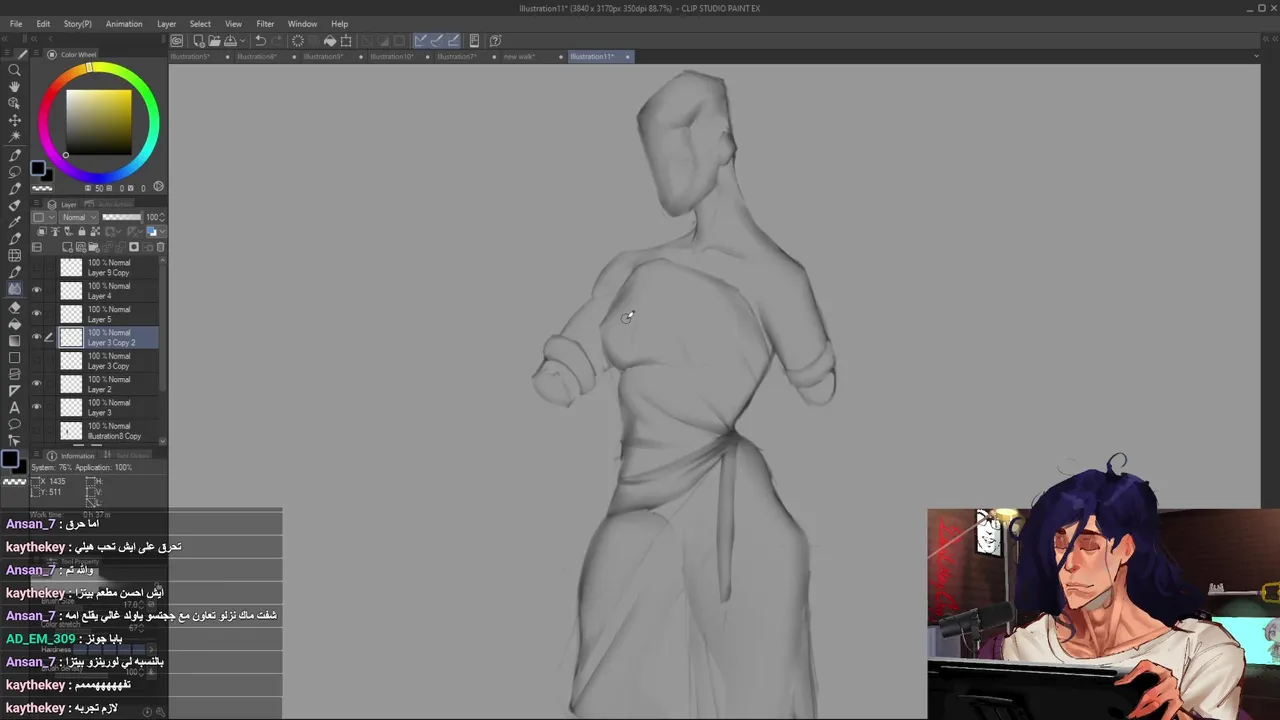1280x720 pixels.
Task: Hide Layer 3 Copy 2 visibility
Action: [37, 337]
